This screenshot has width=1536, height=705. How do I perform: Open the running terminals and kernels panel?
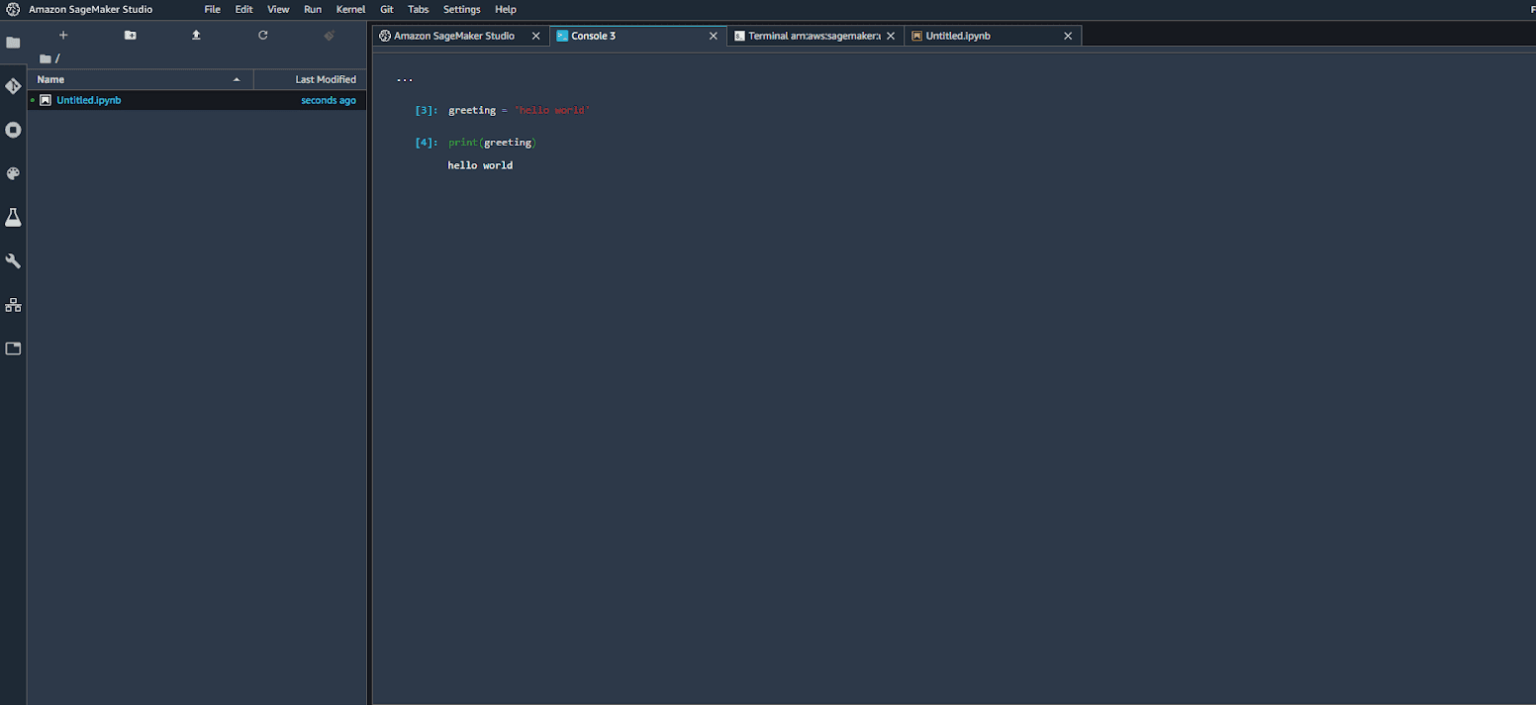pyautogui.click(x=13, y=129)
